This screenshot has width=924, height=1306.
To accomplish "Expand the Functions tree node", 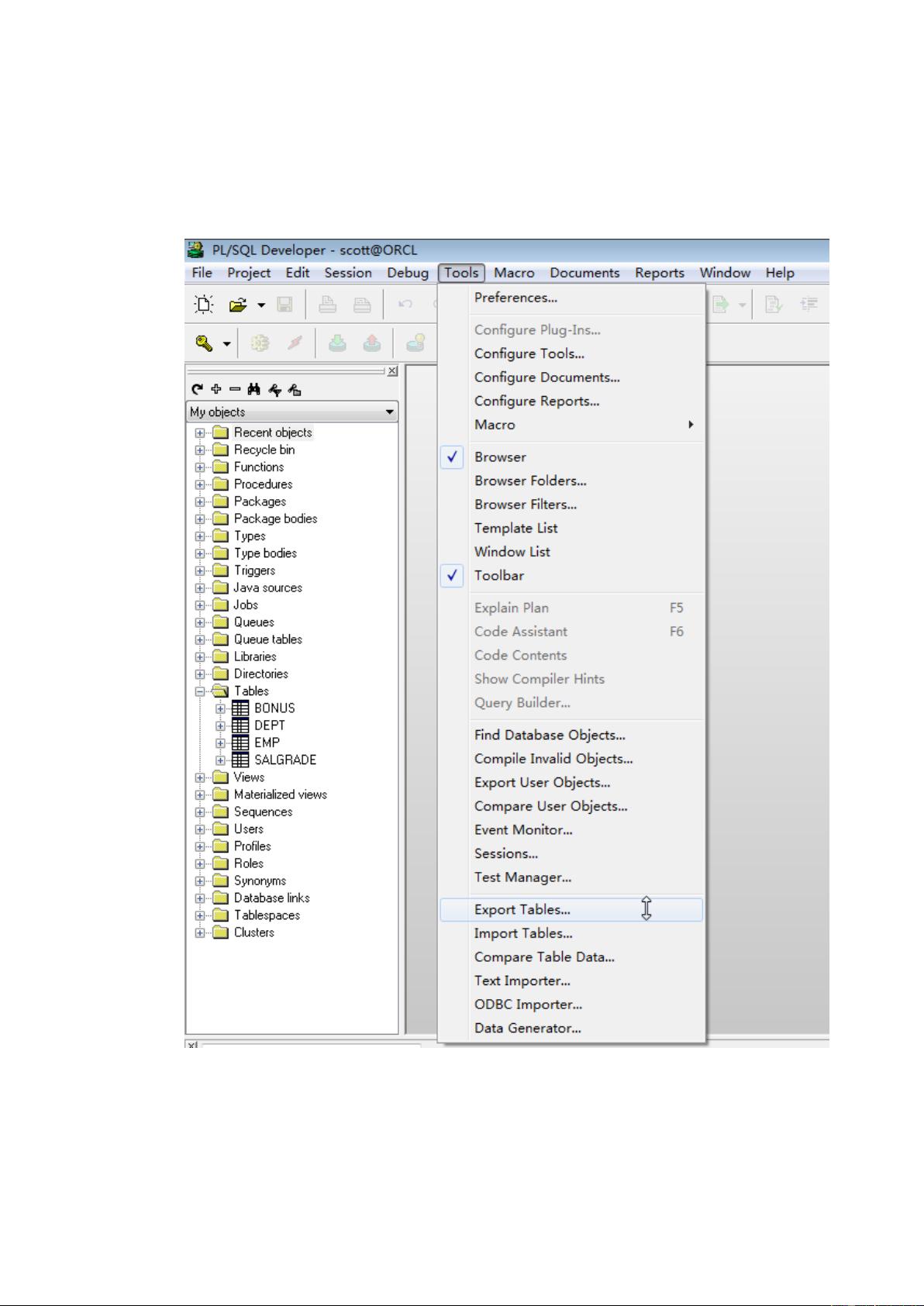I will click(200, 467).
